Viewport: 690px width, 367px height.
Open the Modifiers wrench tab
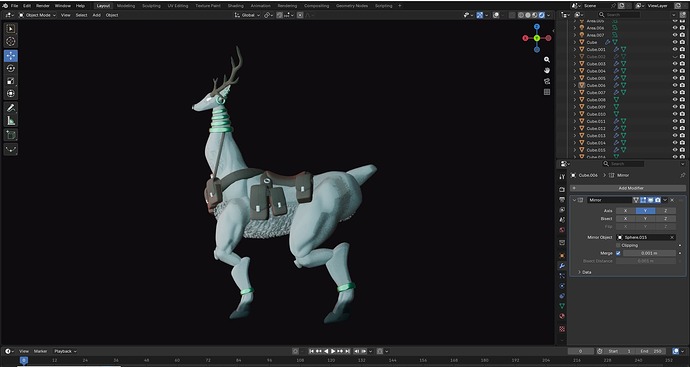[562, 266]
